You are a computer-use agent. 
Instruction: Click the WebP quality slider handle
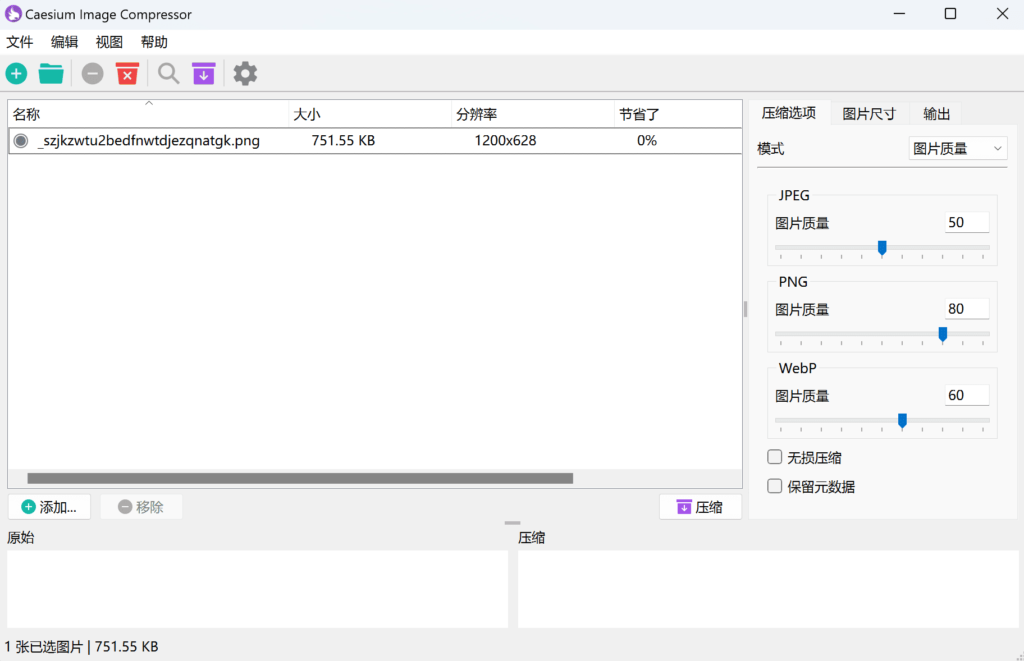pos(903,421)
